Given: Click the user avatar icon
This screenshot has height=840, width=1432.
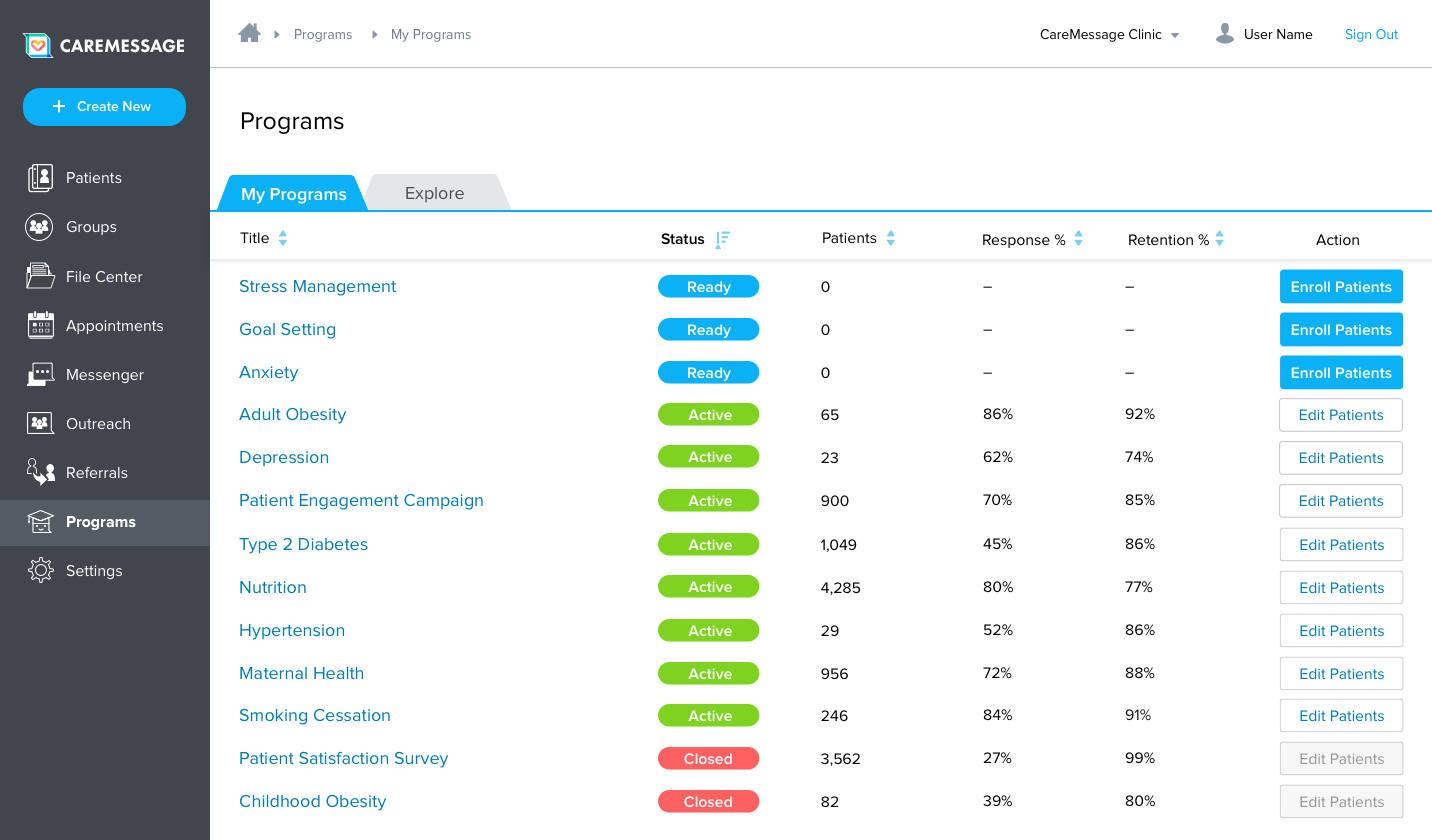Looking at the screenshot, I should pos(1225,34).
